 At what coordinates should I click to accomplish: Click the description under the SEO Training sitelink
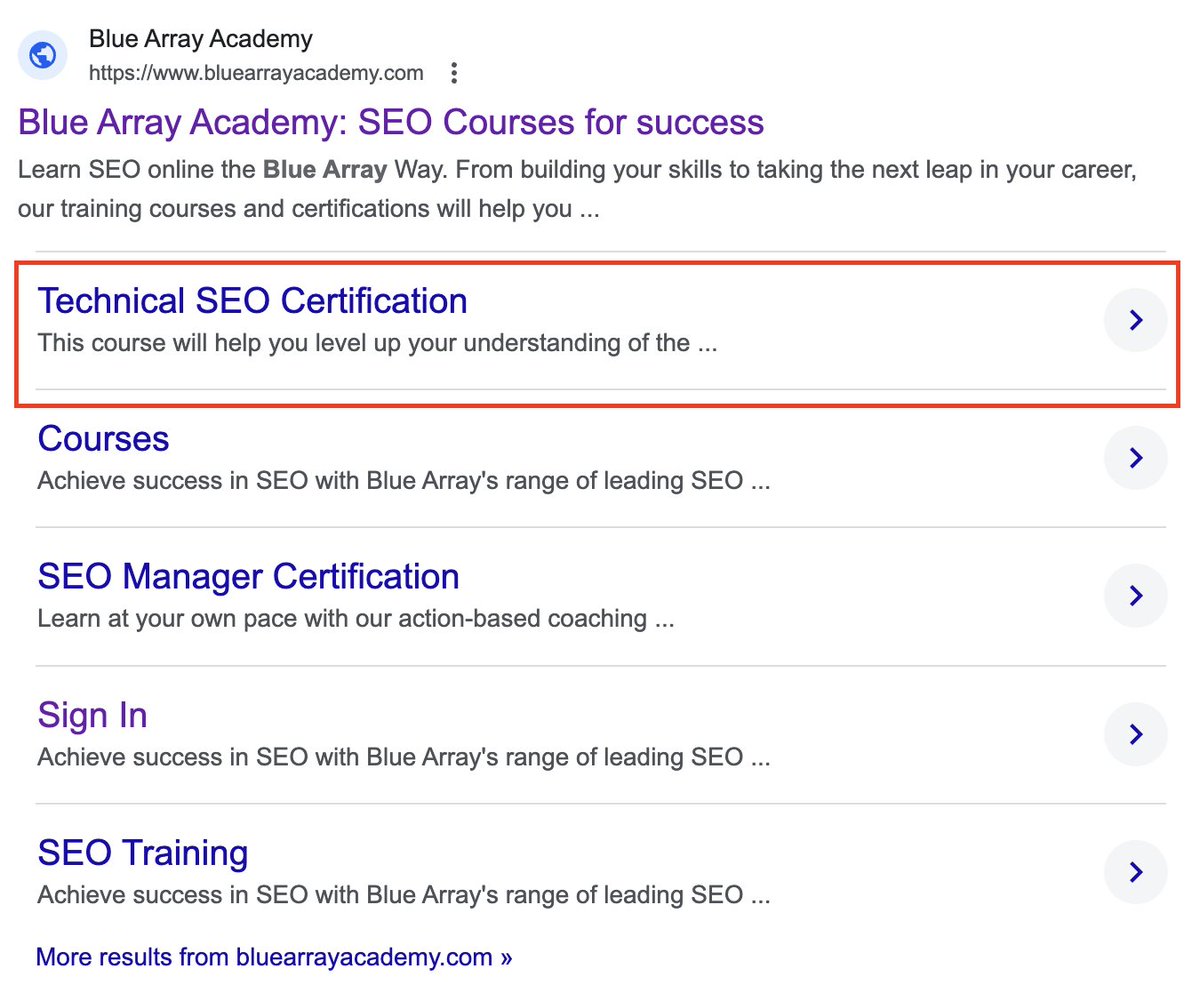[404, 895]
